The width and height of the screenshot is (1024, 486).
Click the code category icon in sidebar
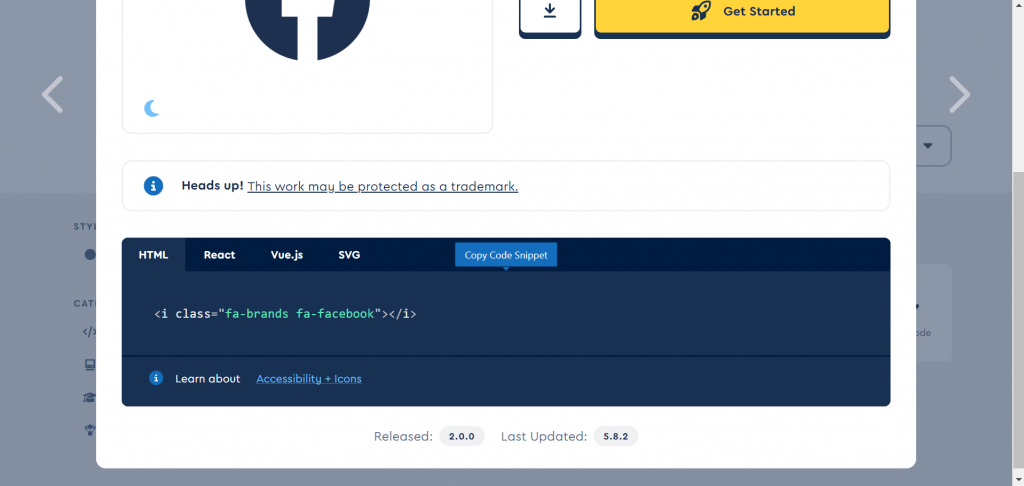point(89,331)
